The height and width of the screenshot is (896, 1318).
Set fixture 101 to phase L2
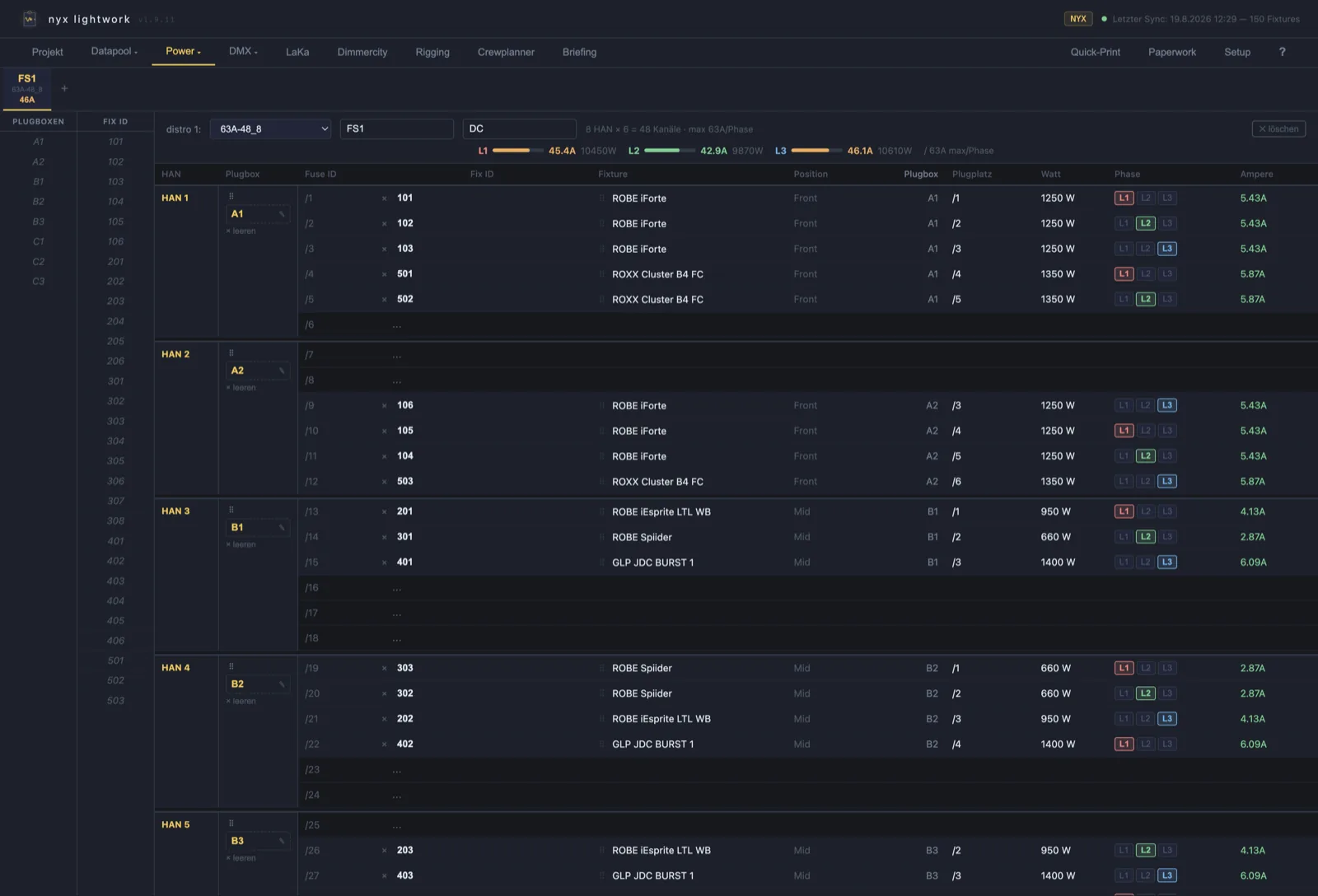(x=1146, y=198)
